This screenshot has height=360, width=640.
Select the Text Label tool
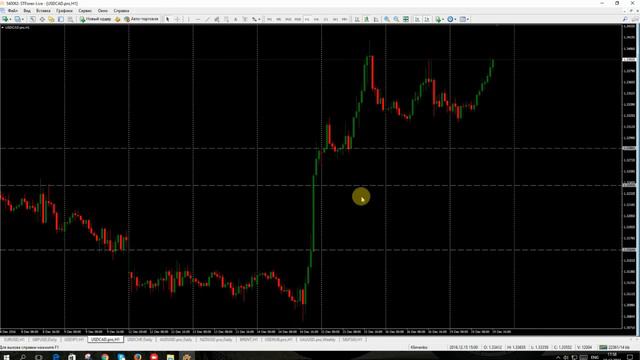(x=245, y=19)
